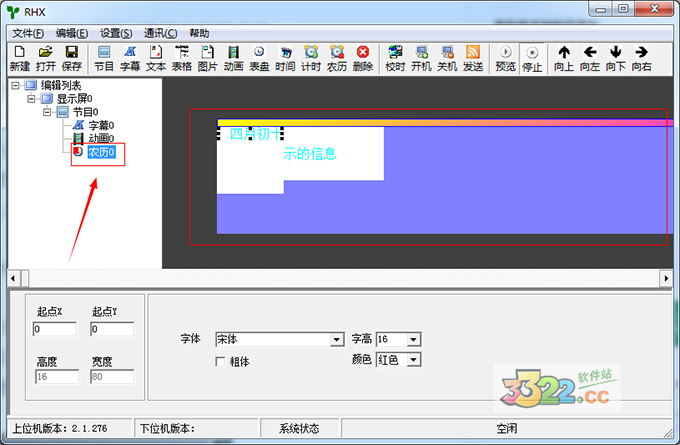Click the 空闲 status text

click(507, 429)
